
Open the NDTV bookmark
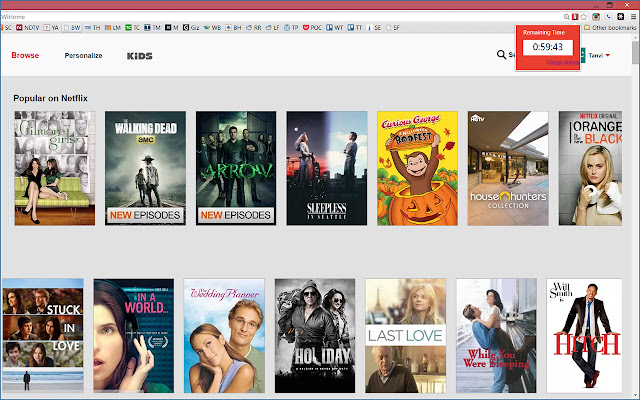tap(28, 28)
